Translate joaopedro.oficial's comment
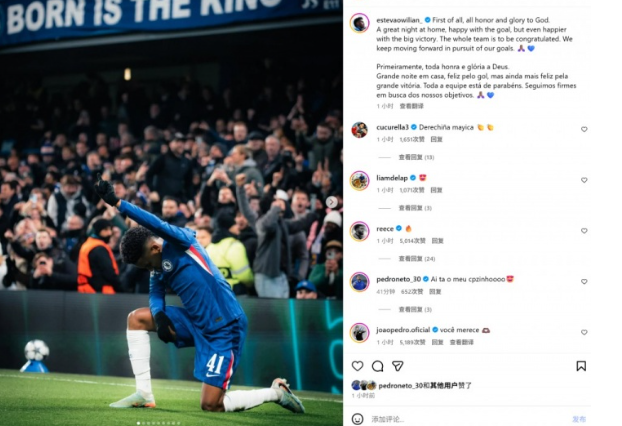The width and height of the screenshot is (622, 426). (461, 342)
